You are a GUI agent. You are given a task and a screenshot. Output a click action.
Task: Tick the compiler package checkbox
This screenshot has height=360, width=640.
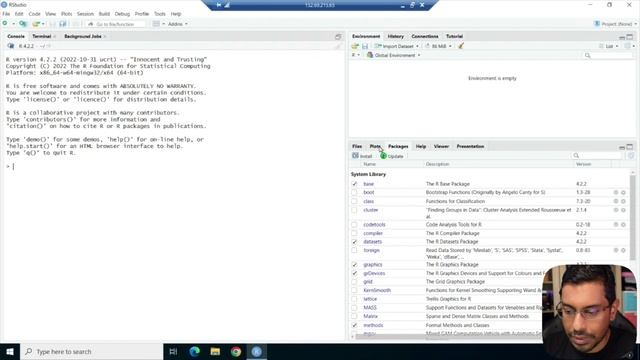pyautogui.click(x=354, y=233)
